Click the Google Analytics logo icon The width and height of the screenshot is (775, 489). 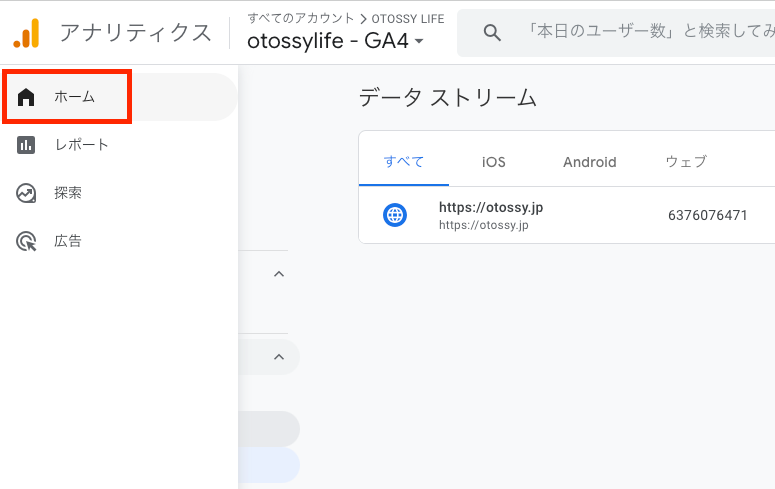27,33
